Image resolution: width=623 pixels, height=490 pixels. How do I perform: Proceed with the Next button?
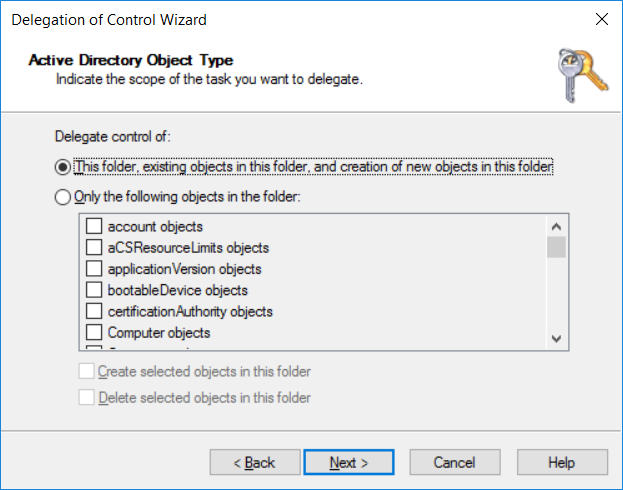[349, 462]
